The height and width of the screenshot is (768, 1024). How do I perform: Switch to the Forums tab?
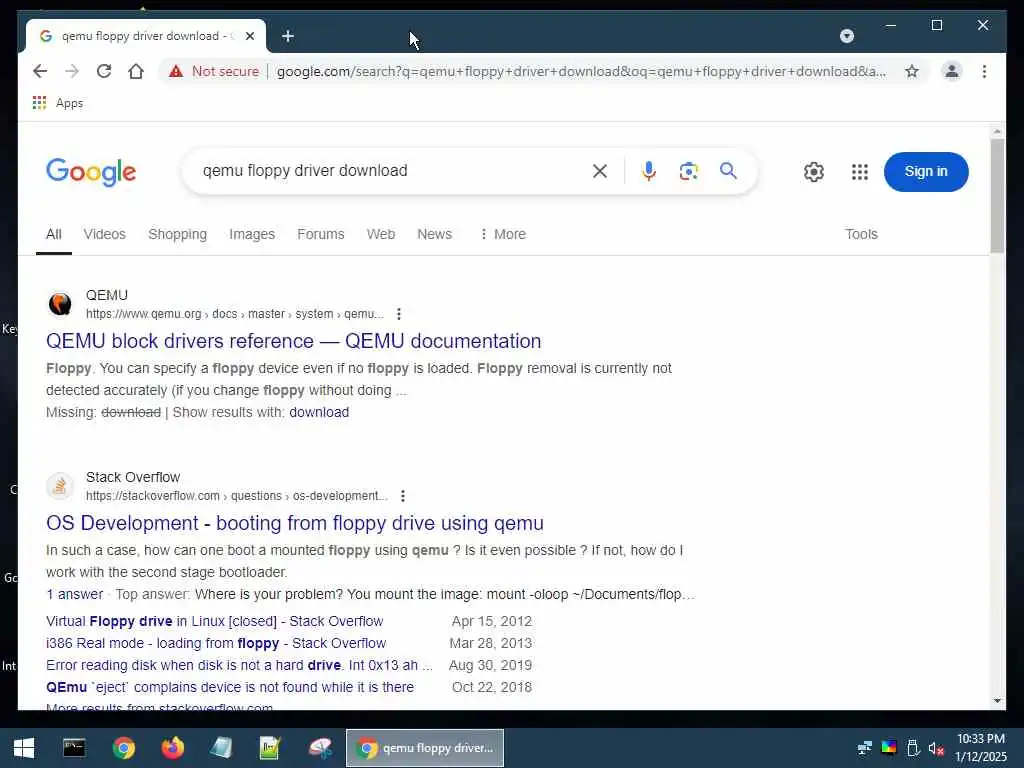coord(320,234)
